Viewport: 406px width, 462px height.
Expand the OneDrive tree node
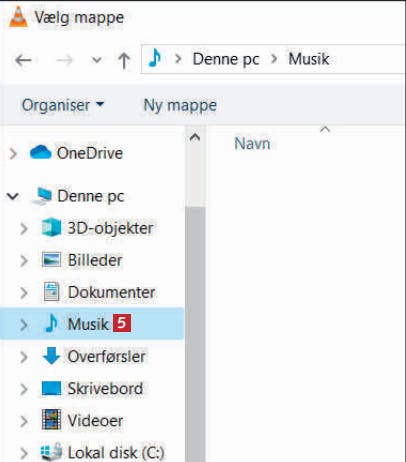[x=13, y=154]
